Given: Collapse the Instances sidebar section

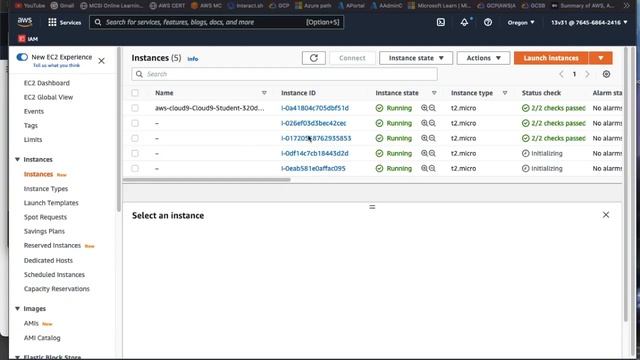Looking at the screenshot, I should 18,159.
